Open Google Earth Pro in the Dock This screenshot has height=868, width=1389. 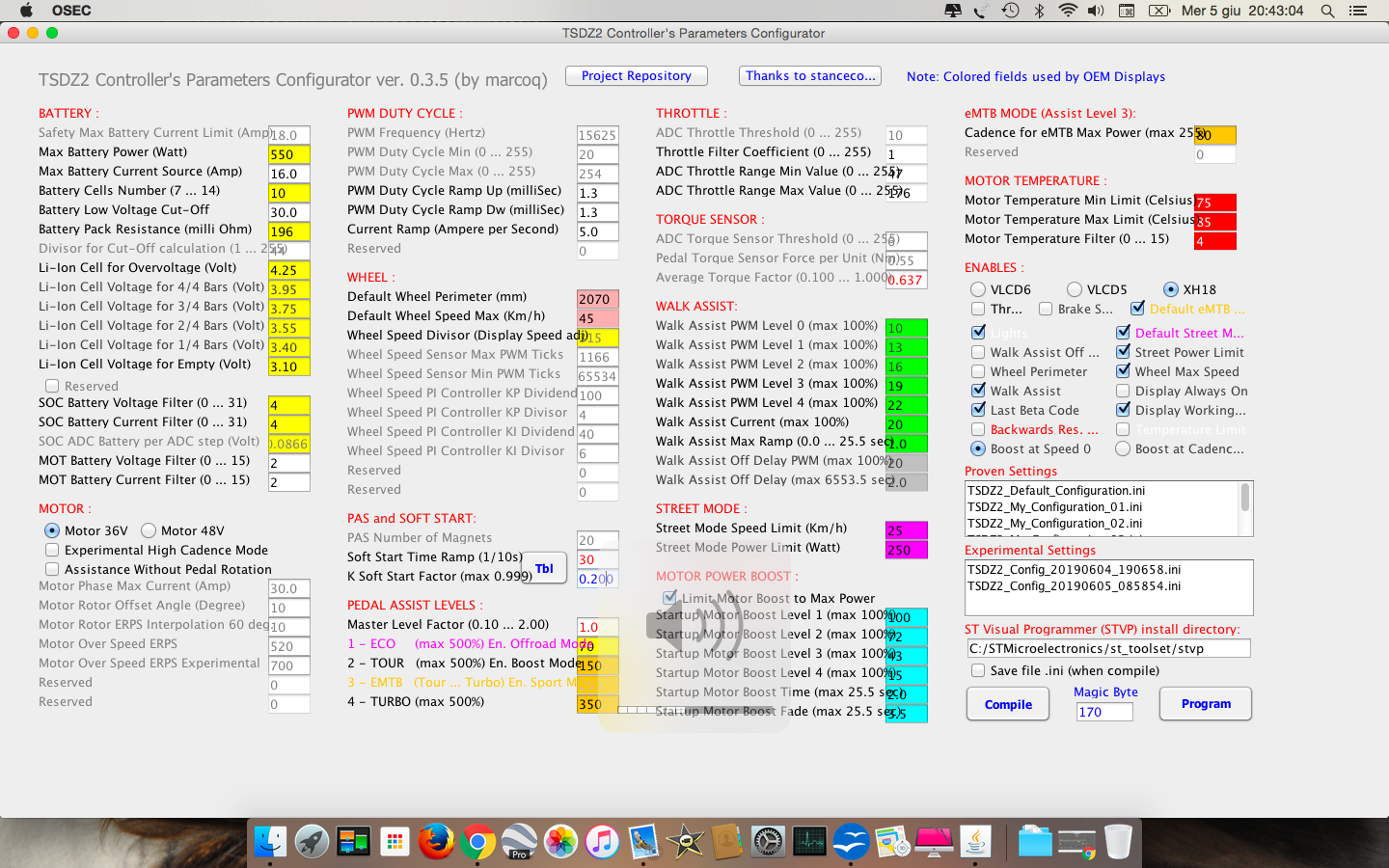tap(519, 842)
